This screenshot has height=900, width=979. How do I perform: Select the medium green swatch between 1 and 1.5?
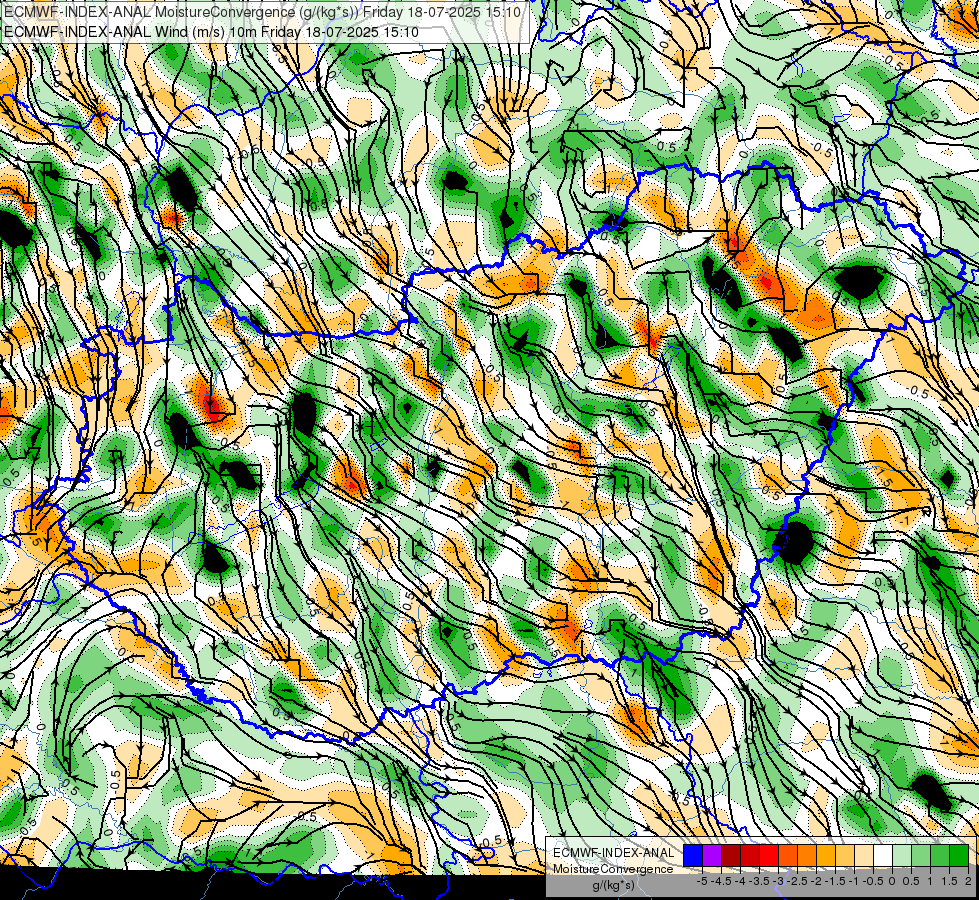pos(940,856)
